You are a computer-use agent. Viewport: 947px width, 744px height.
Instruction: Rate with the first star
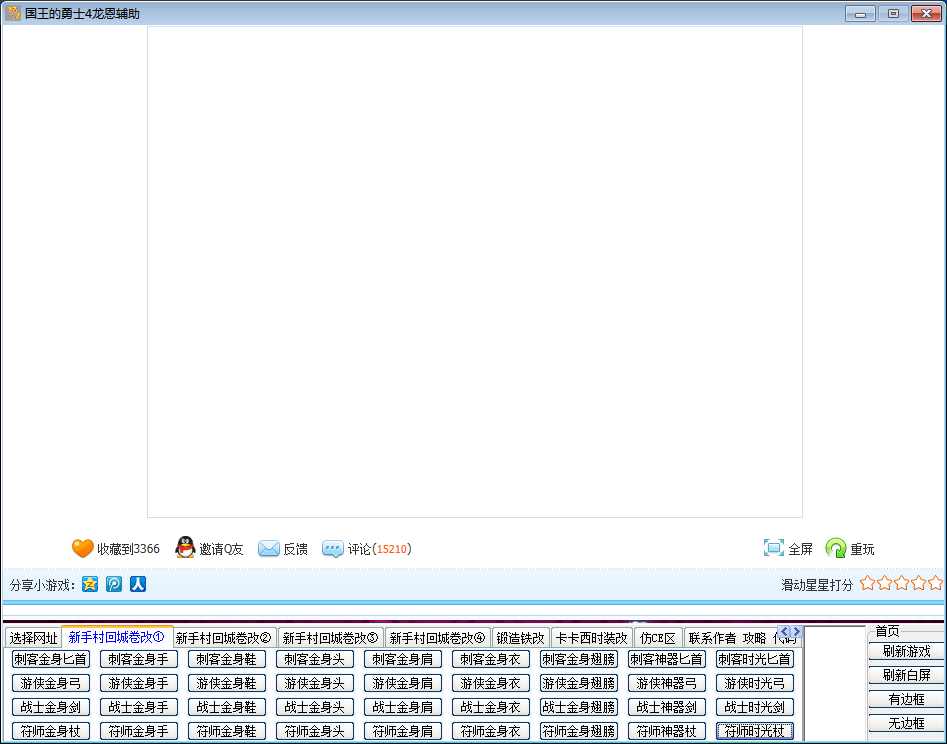(x=867, y=583)
